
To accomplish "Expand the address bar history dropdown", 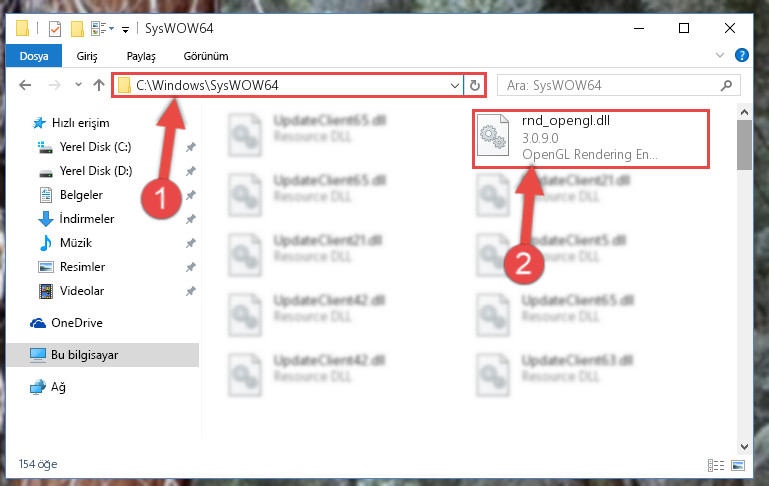I will point(455,85).
